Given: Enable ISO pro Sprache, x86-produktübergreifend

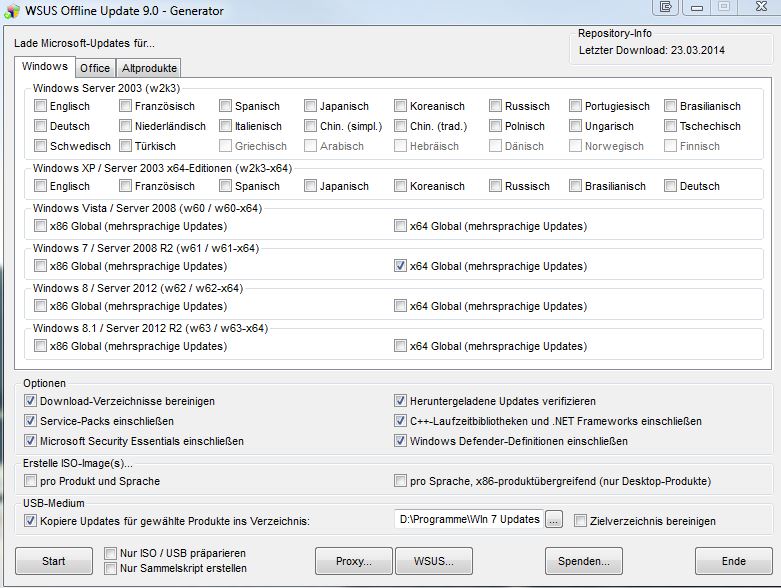Looking at the screenshot, I should pyautogui.click(x=400, y=480).
